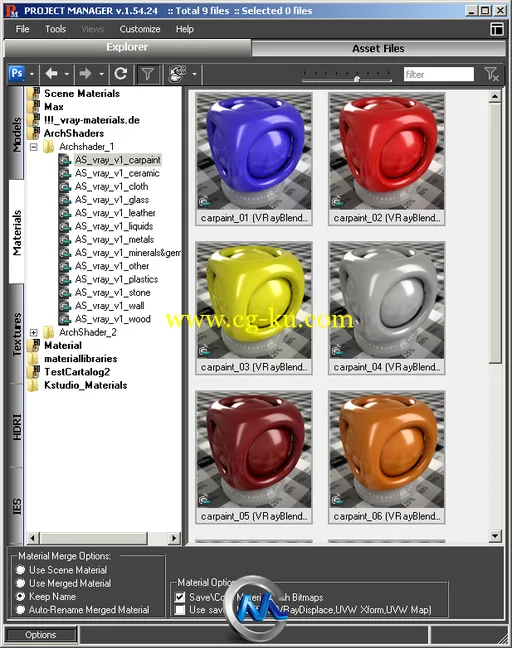Image resolution: width=512 pixels, height=648 pixels.
Task: Expand the ArchShader_2 folder
Action: [34, 332]
